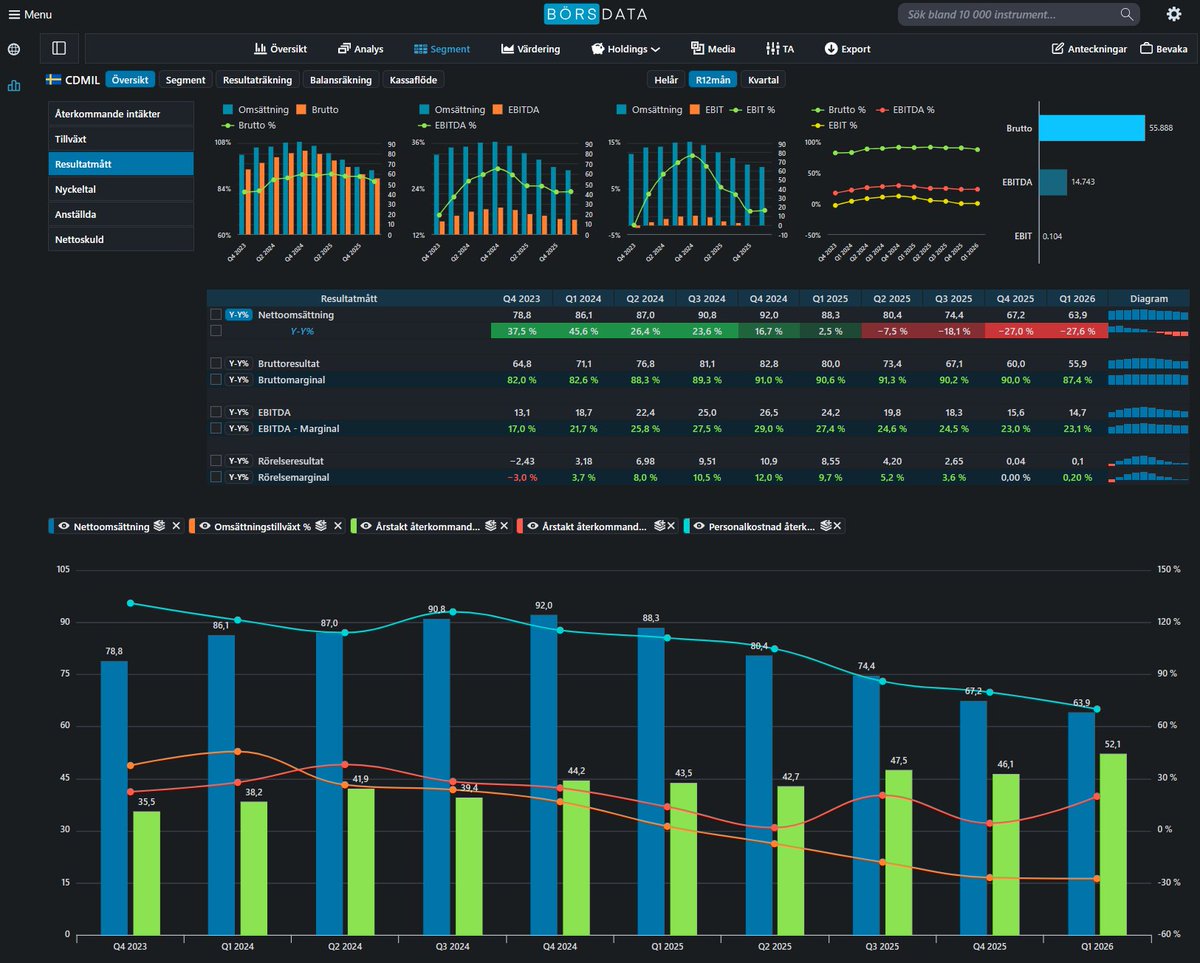Click stack icon on Omsättningstillväxt % chip
The height and width of the screenshot is (963, 1200).
click(321, 526)
